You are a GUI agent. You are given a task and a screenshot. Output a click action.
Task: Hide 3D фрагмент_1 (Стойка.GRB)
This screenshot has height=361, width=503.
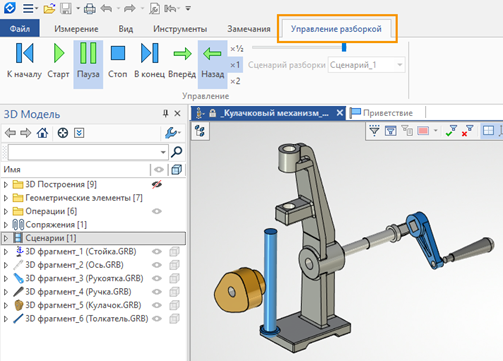tap(157, 252)
